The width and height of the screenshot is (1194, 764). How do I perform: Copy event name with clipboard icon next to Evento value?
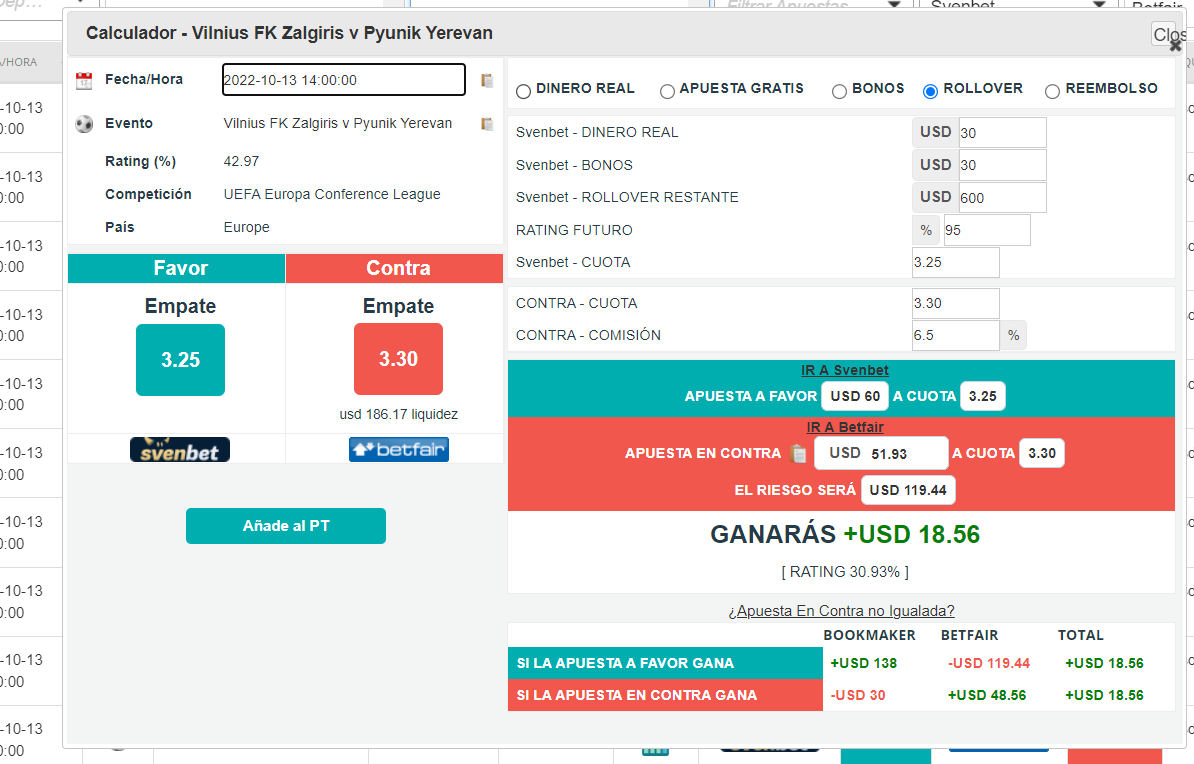[487, 123]
